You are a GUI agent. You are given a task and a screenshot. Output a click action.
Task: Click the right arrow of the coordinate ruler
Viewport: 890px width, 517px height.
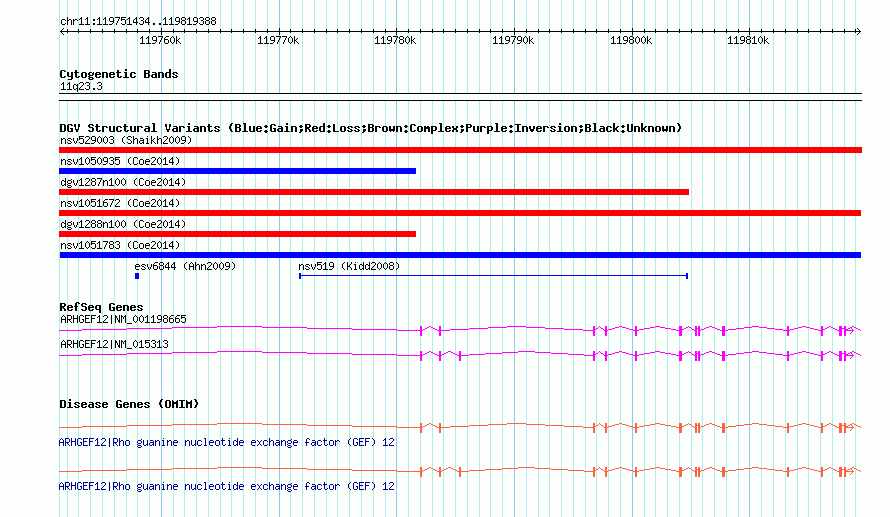click(858, 32)
